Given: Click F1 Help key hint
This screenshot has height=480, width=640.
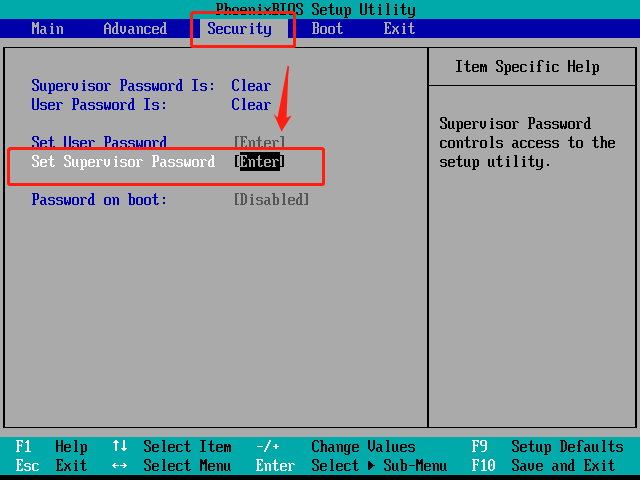Looking at the screenshot, I should [x=51, y=447].
